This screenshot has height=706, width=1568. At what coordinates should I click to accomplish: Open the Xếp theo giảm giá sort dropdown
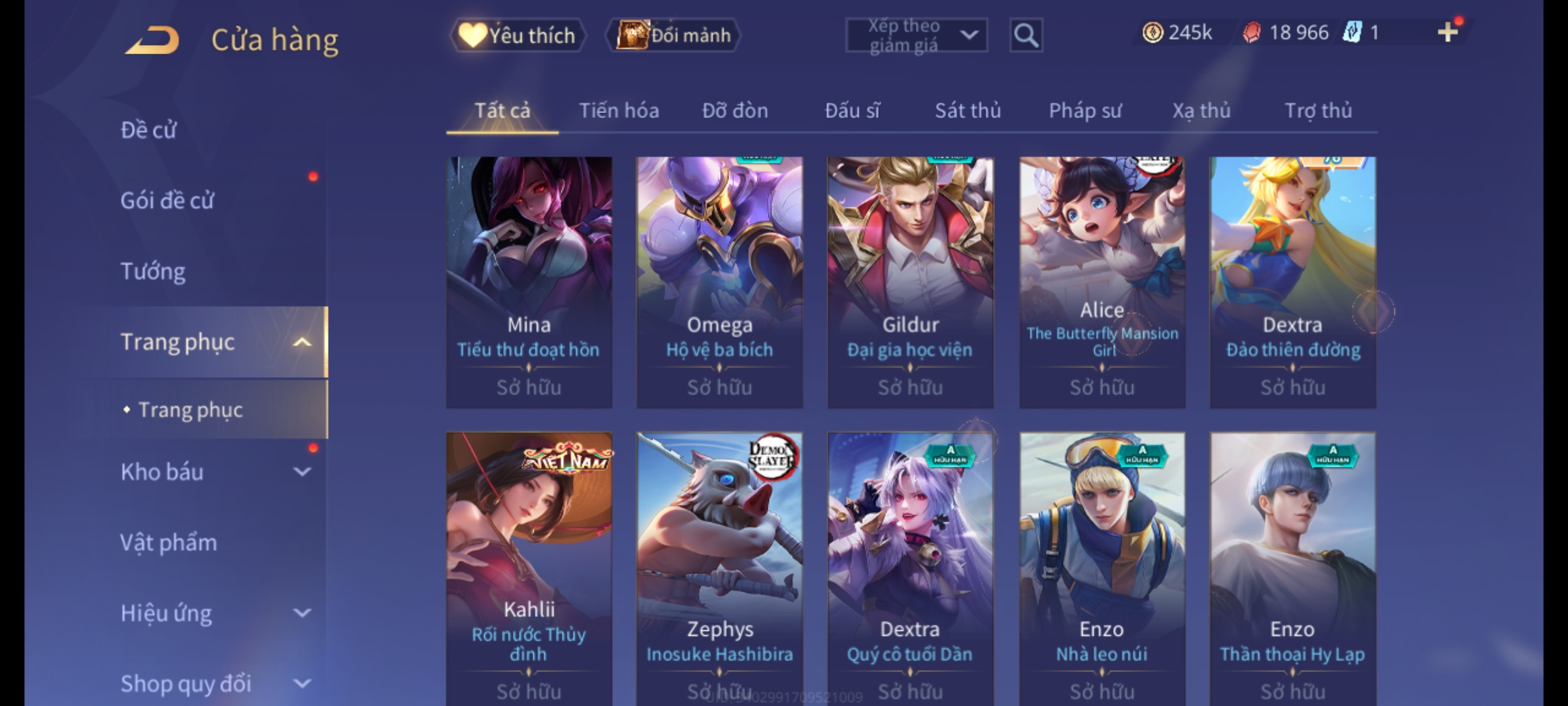[916, 35]
